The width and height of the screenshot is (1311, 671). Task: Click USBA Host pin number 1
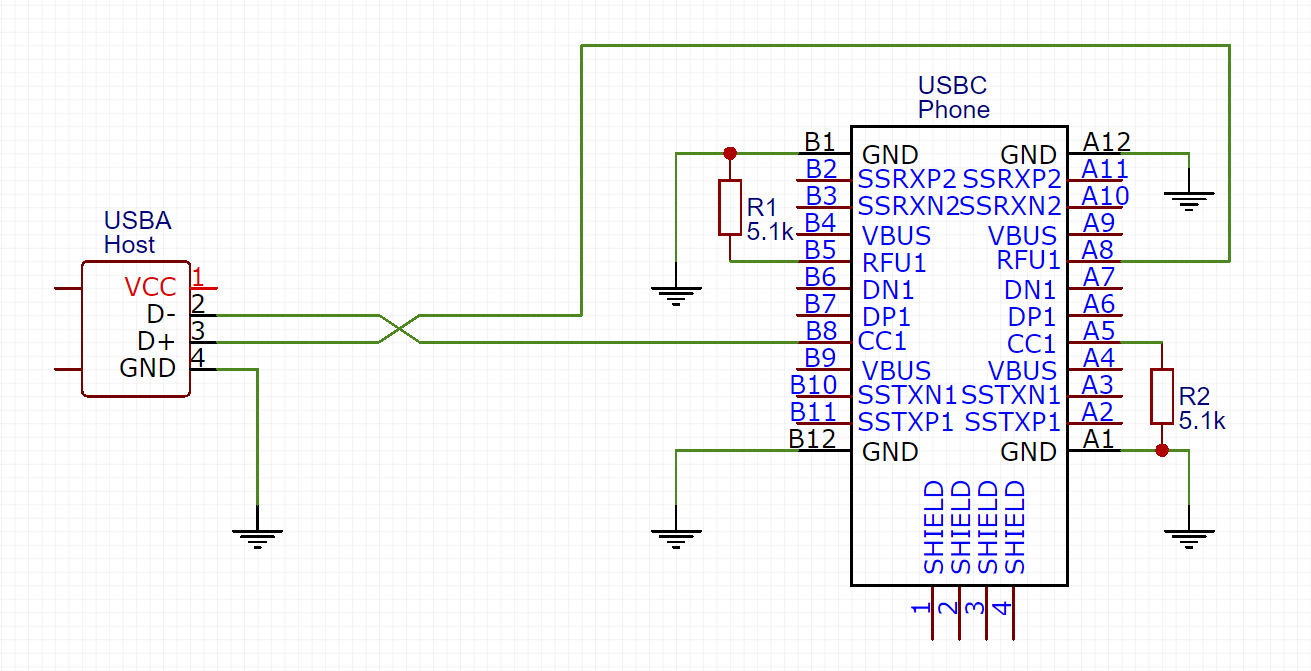click(x=198, y=276)
